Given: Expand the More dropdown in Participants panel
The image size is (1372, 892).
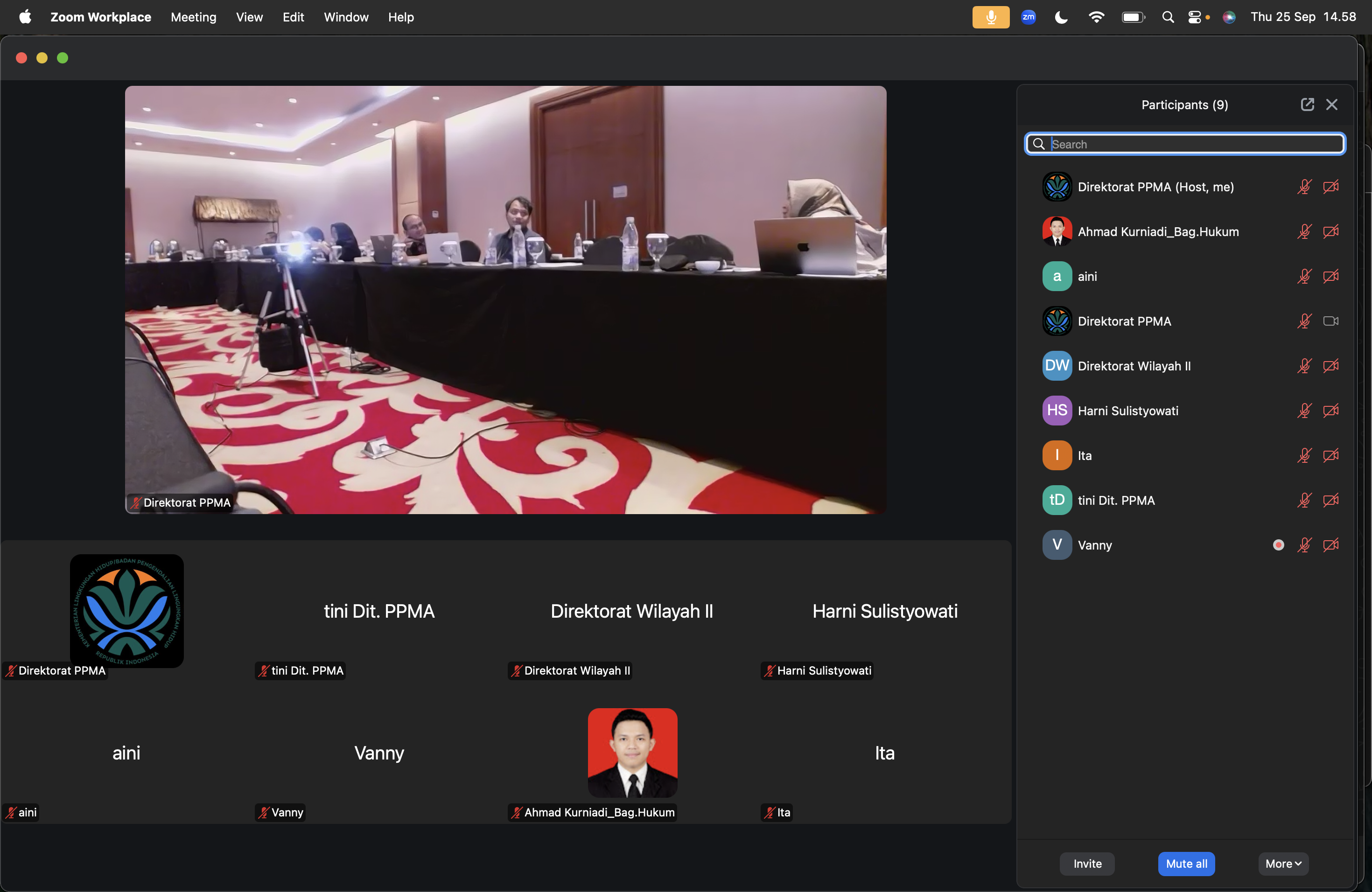Looking at the screenshot, I should [1283, 863].
